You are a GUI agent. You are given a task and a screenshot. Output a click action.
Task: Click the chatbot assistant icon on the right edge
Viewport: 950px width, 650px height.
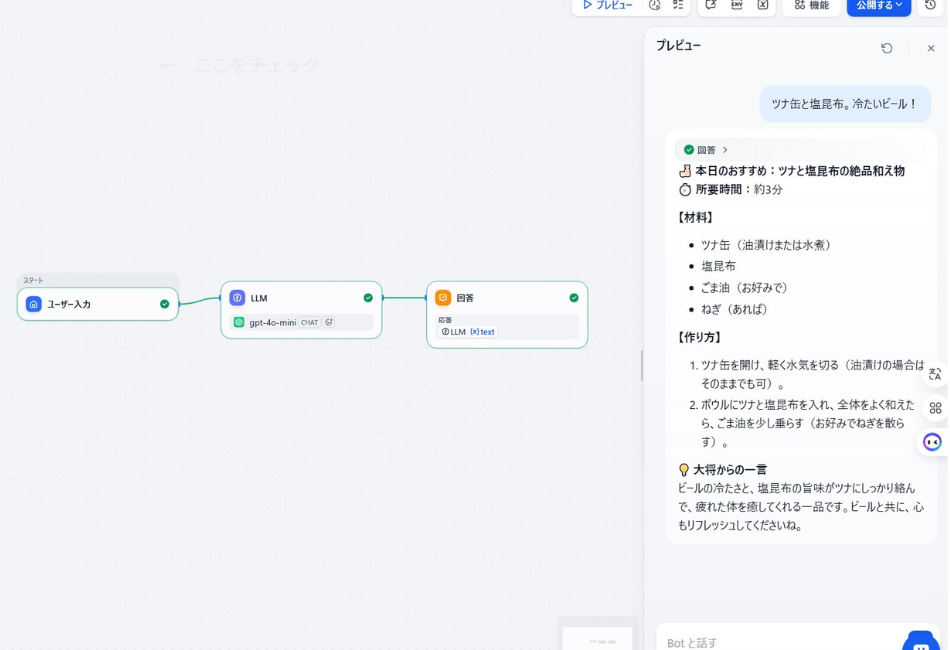click(x=932, y=441)
